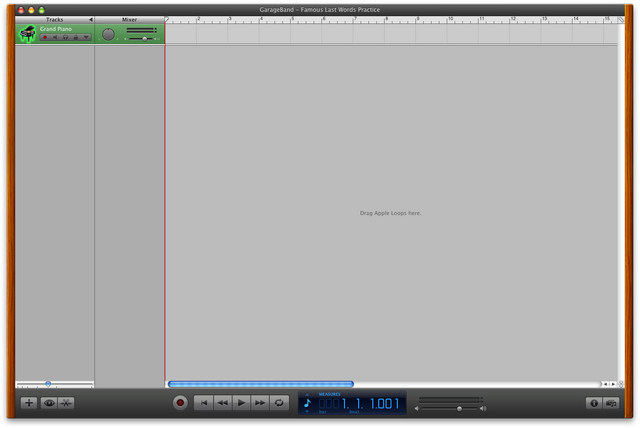Open the Media Browser button

[x=611, y=403]
